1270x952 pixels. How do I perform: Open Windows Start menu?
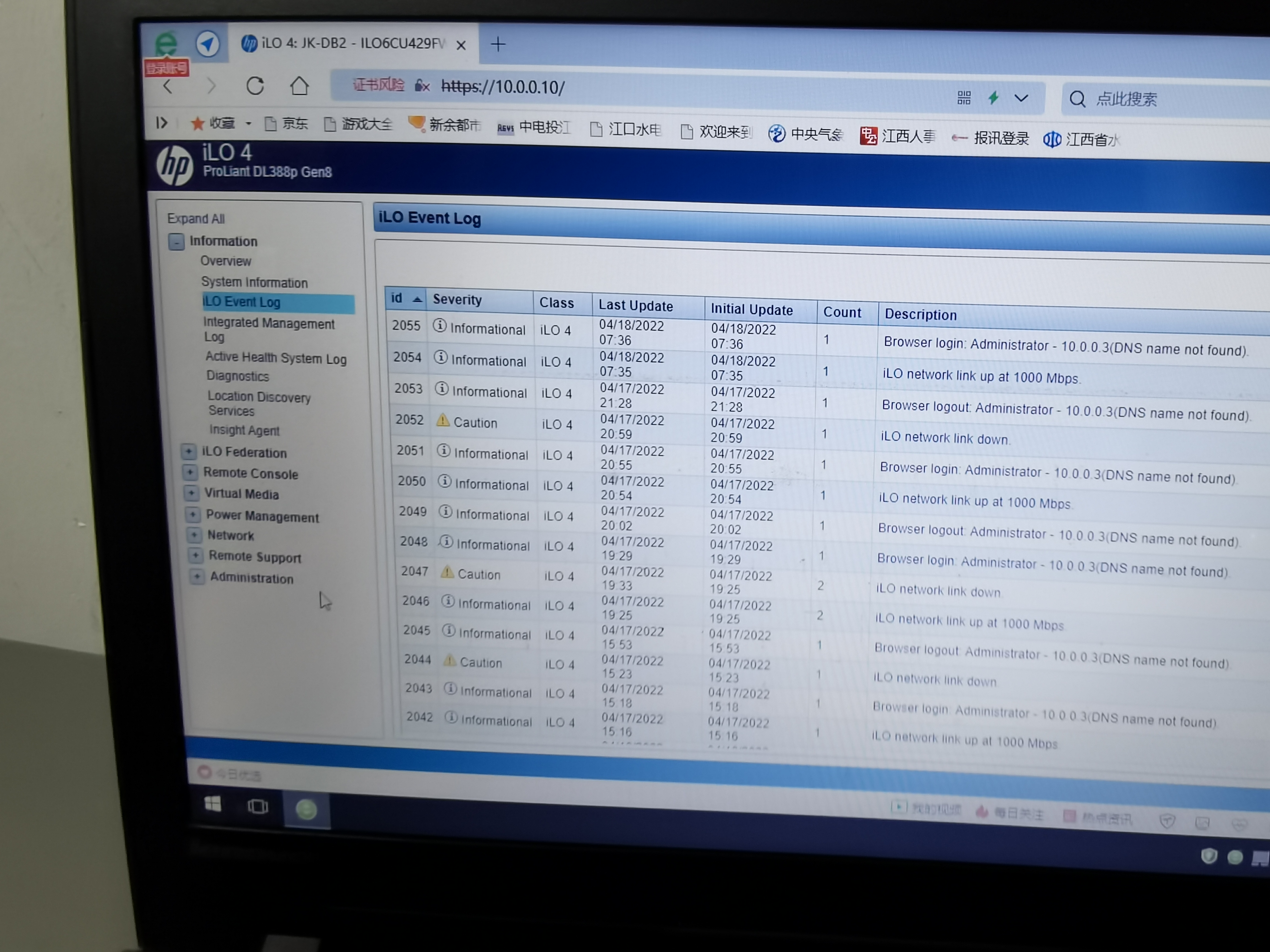(x=212, y=804)
